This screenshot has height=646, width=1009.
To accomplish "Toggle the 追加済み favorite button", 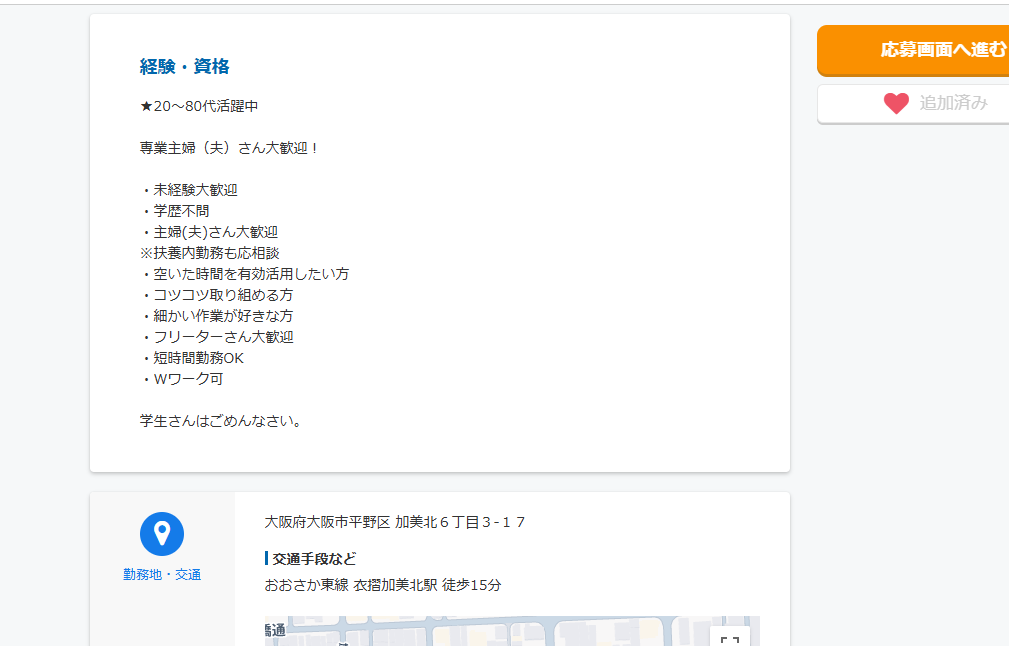I will (912, 103).
